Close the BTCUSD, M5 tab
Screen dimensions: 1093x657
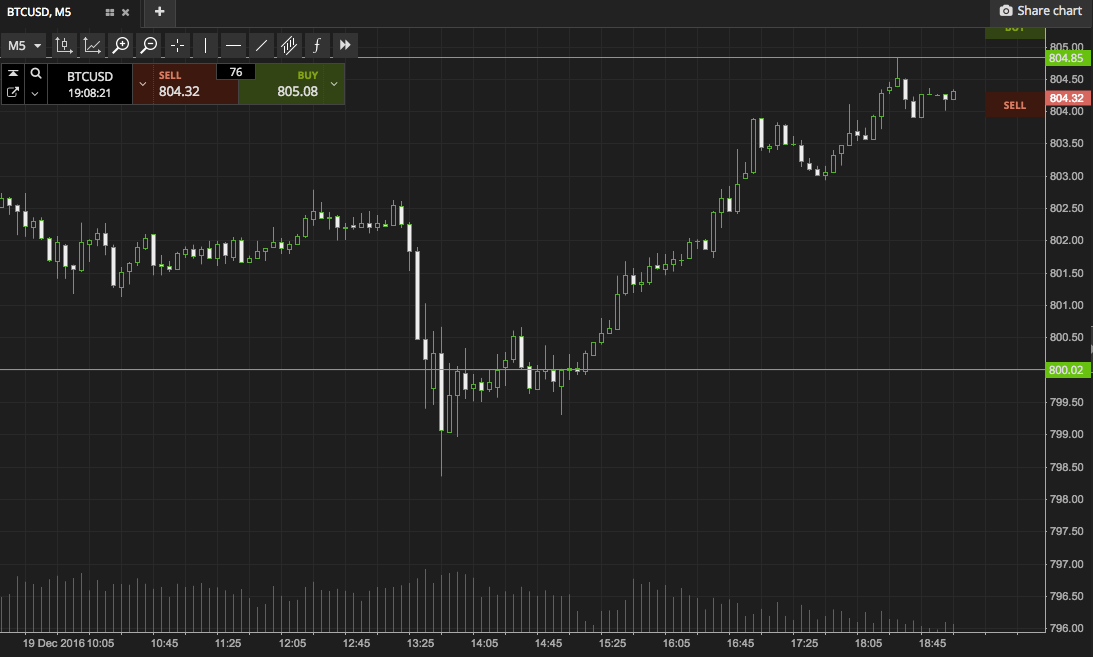click(125, 13)
